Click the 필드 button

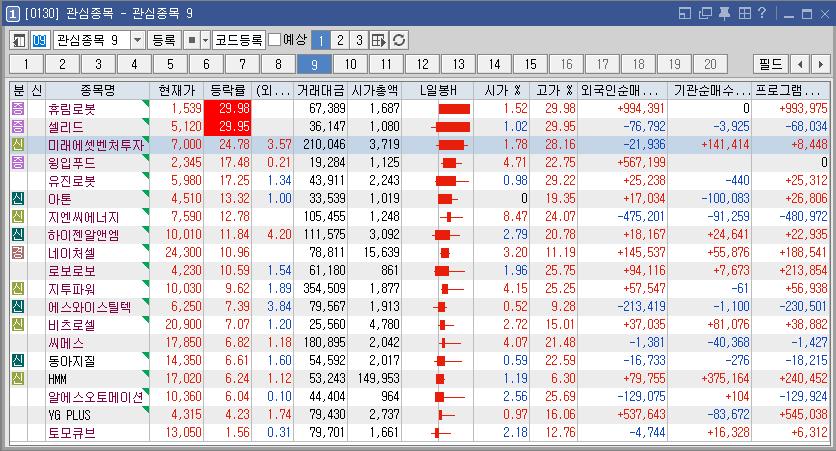pyautogui.click(x=770, y=65)
